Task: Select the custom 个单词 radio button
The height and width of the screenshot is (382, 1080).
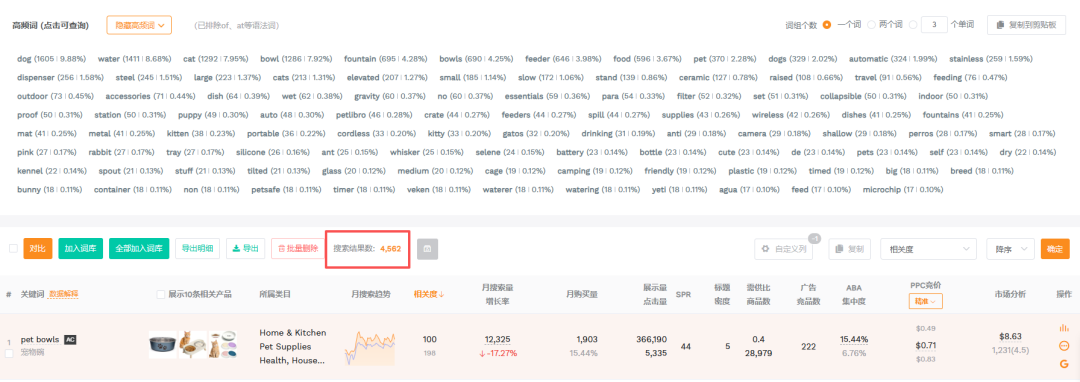Action: point(913,25)
